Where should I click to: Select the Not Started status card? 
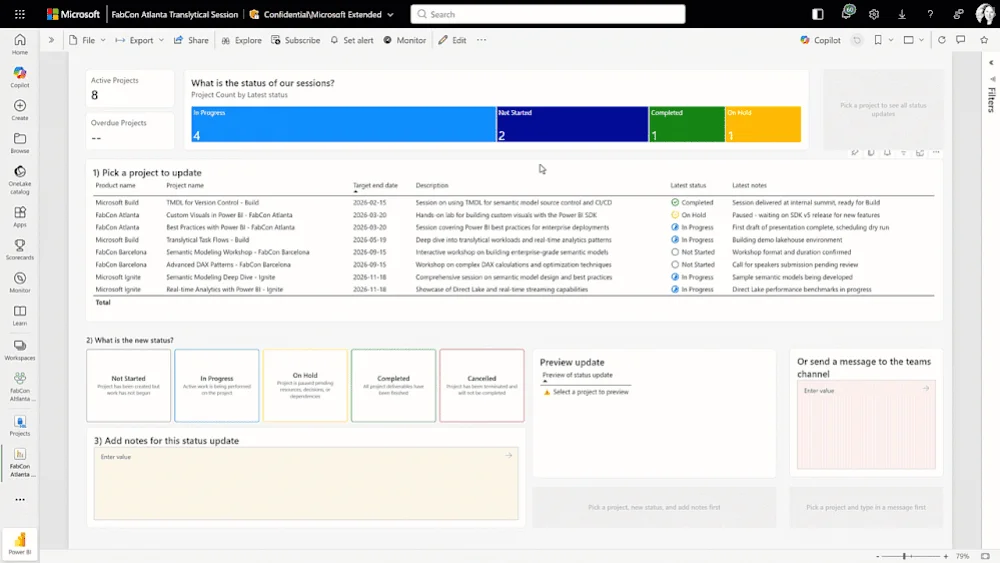(x=128, y=386)
